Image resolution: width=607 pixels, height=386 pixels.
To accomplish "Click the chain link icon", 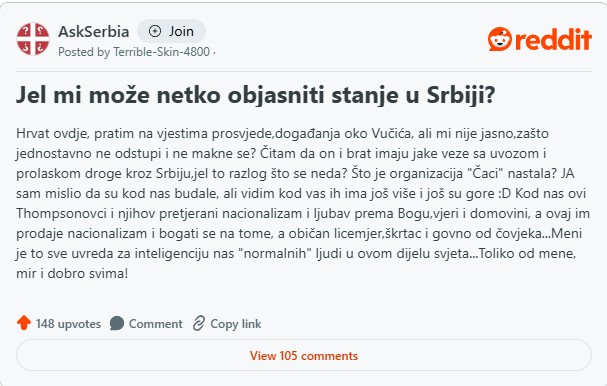I will 199,323.
